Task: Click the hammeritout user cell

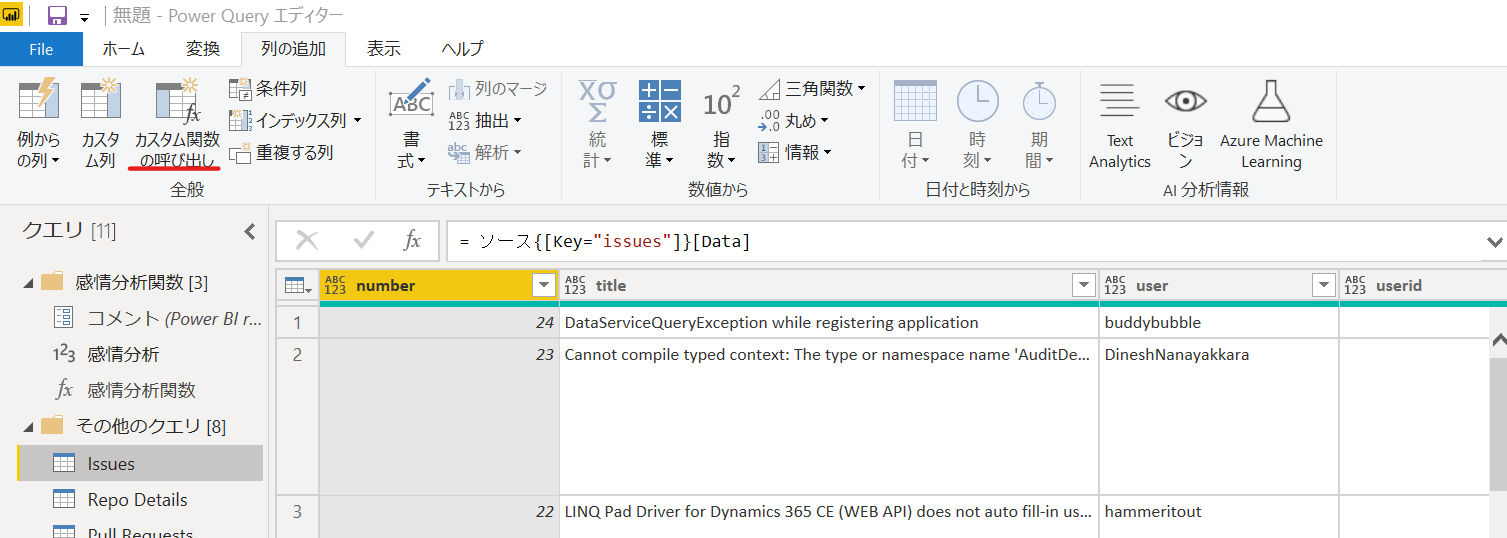Action: coord(1218,516)
